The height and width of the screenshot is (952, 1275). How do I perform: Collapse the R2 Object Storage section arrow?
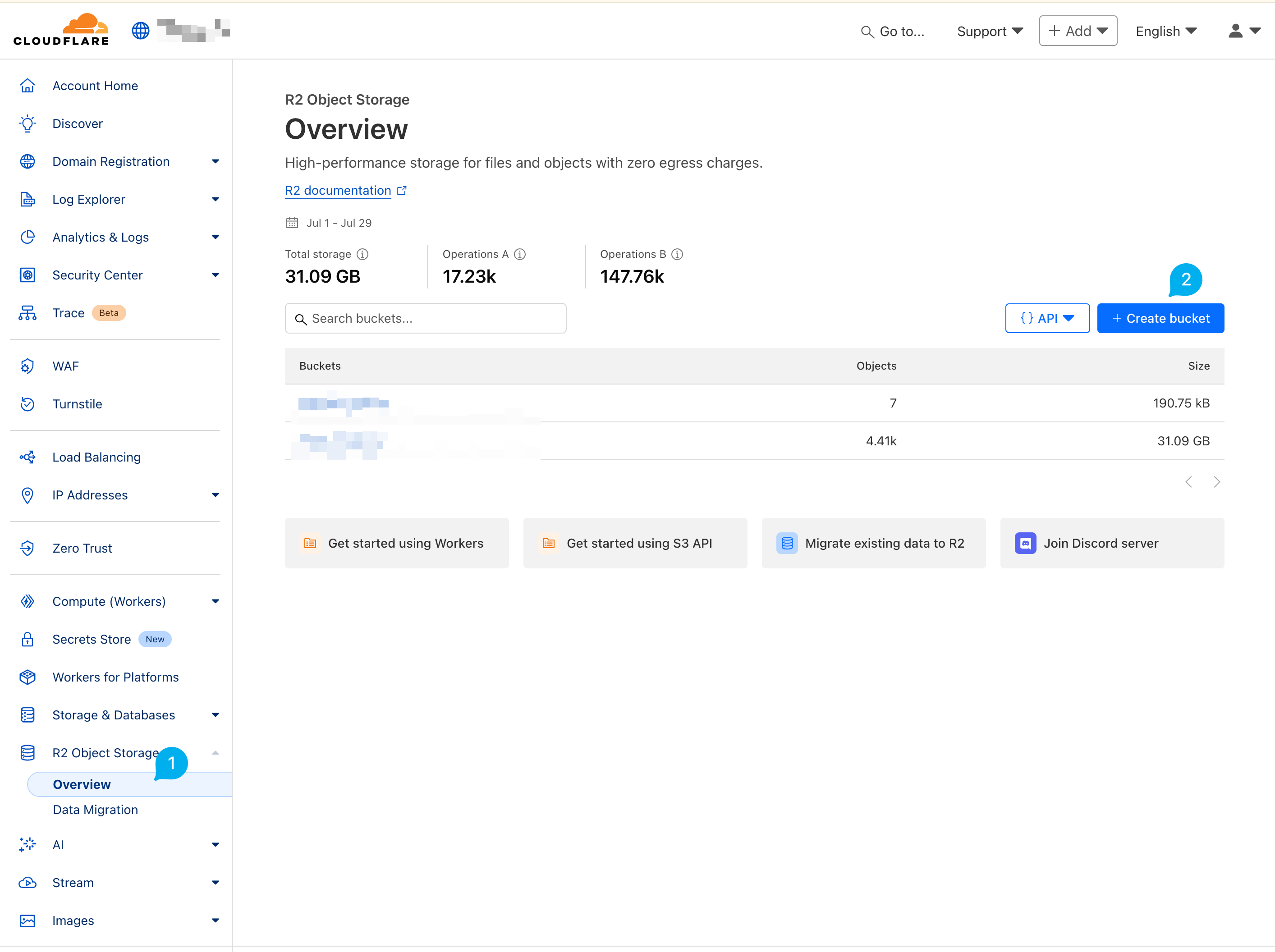coord(216,753)
